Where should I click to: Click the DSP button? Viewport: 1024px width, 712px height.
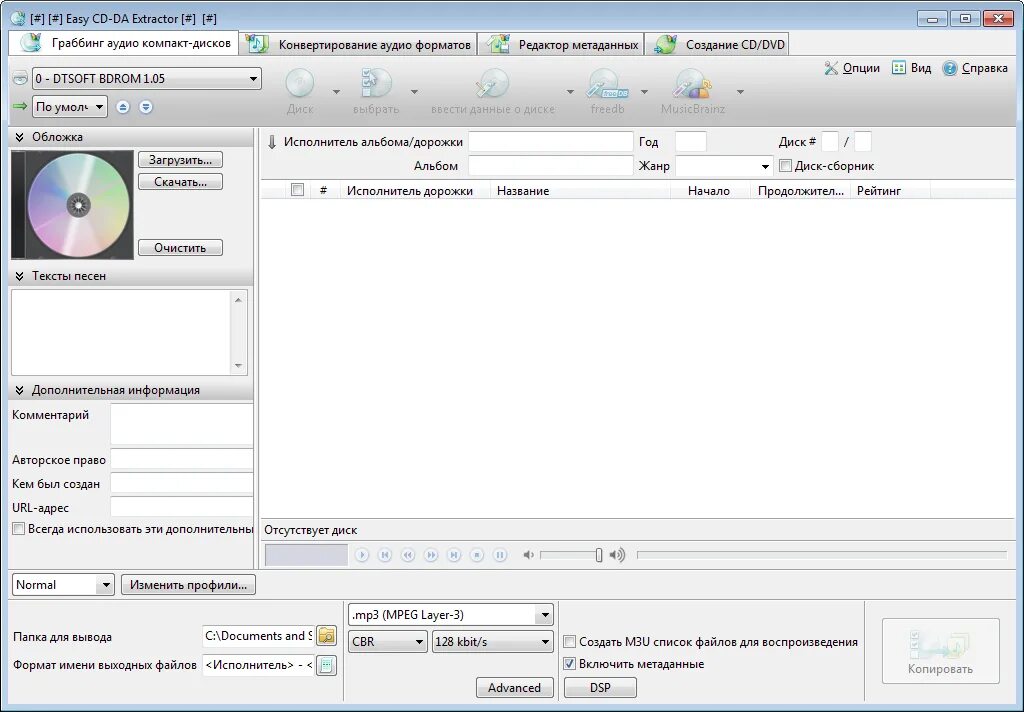(600, 687)
